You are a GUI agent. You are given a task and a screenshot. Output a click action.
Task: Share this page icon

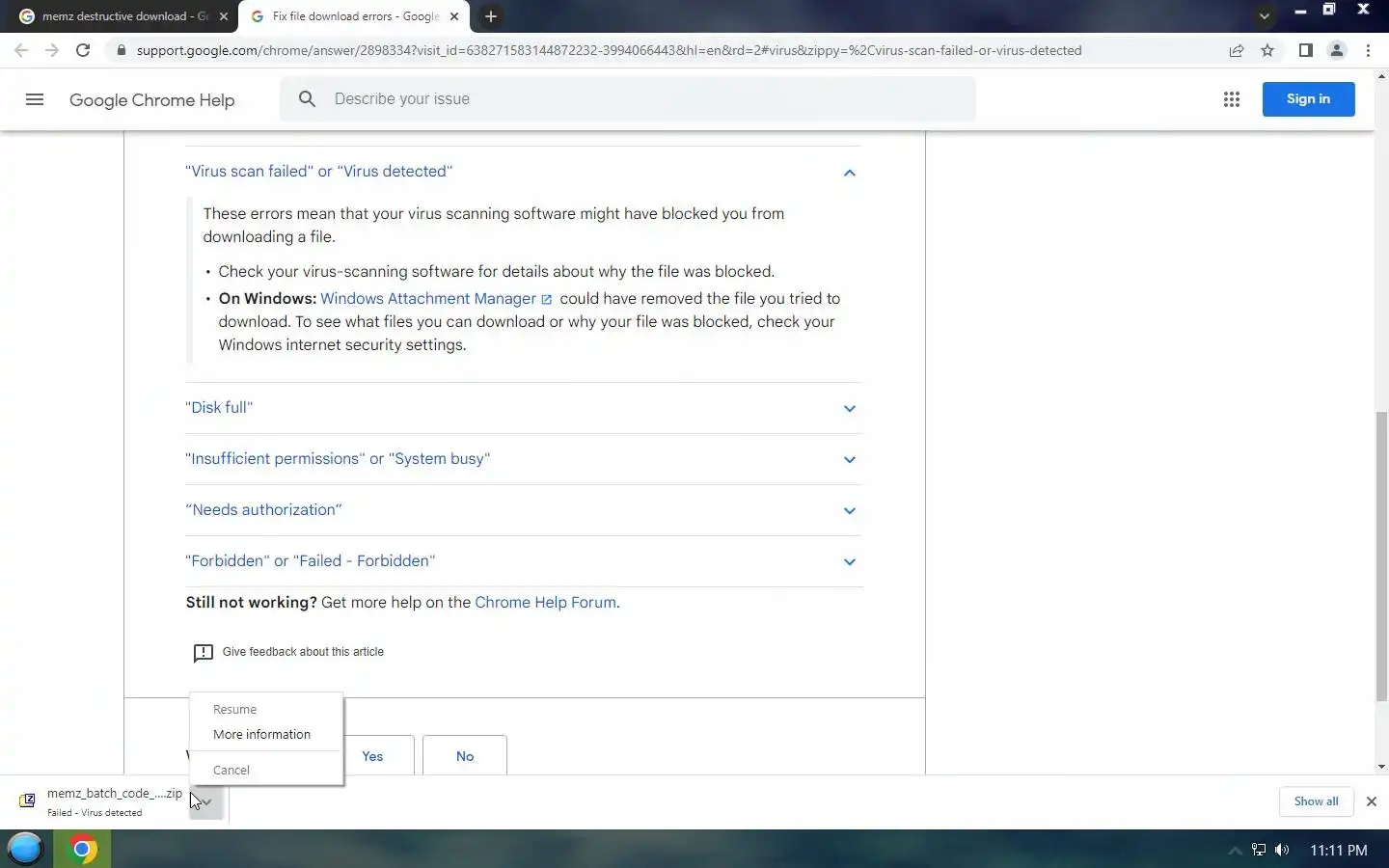(x=1236, y=50)
